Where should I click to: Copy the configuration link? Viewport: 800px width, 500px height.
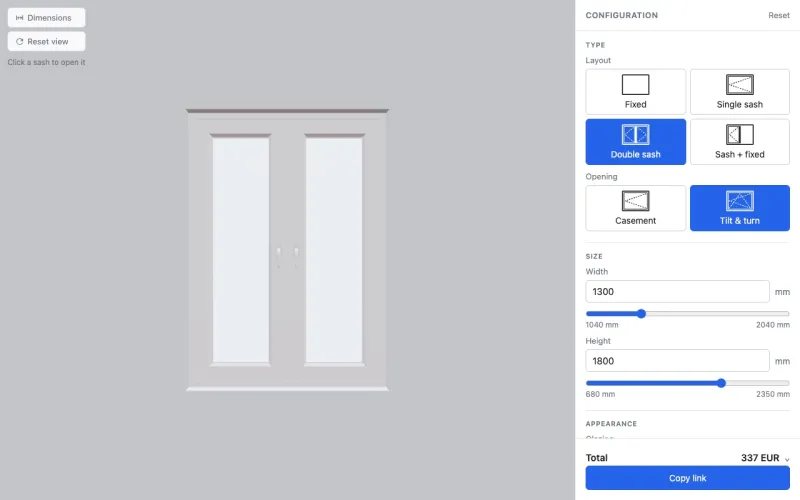tap(687, 478)
